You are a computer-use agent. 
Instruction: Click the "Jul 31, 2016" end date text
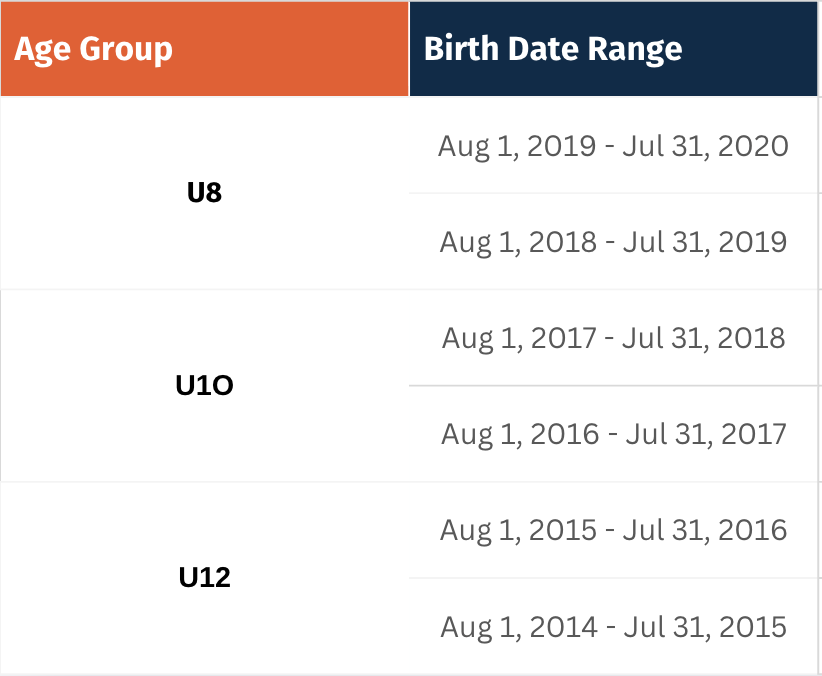pos(705,530)
